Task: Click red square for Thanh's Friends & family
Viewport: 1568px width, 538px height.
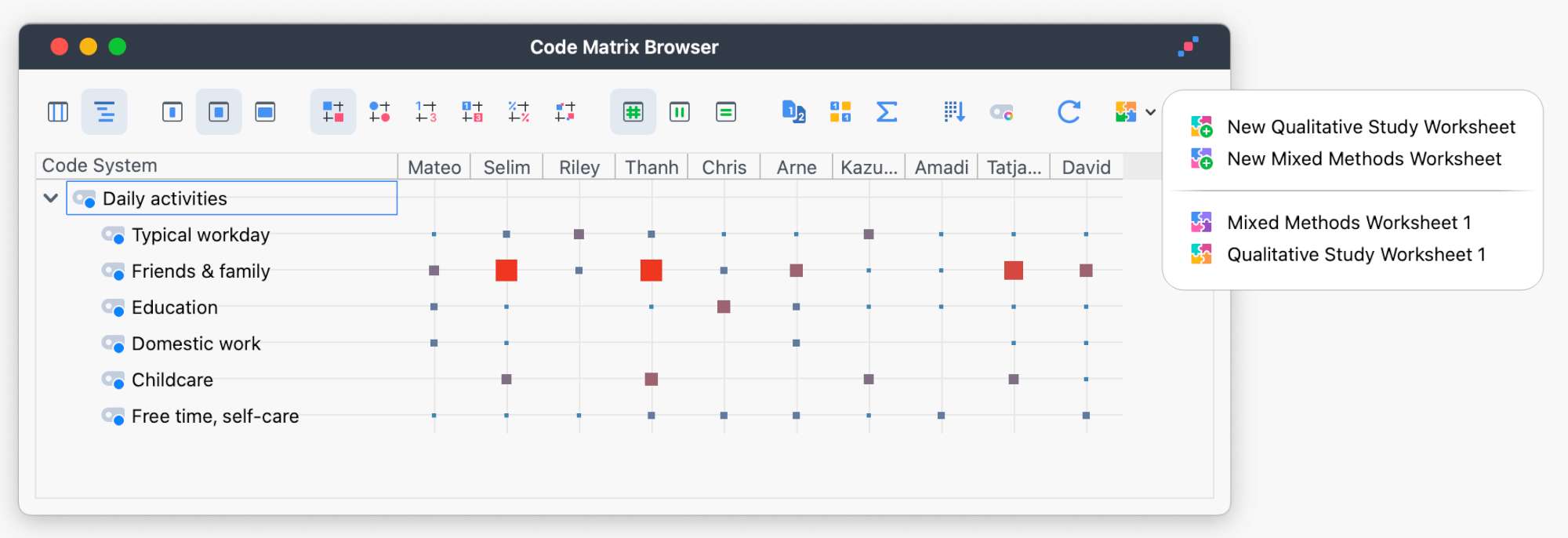Action: click(x=651, y=271)
